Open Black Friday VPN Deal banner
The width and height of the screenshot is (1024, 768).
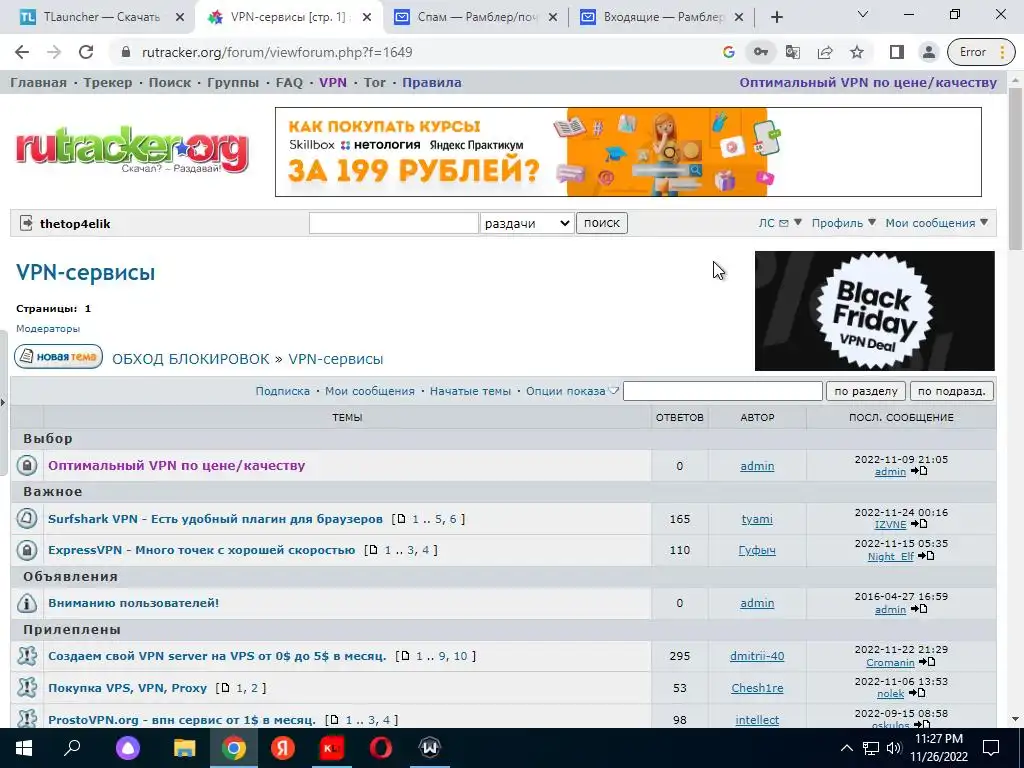pos(874,311)
